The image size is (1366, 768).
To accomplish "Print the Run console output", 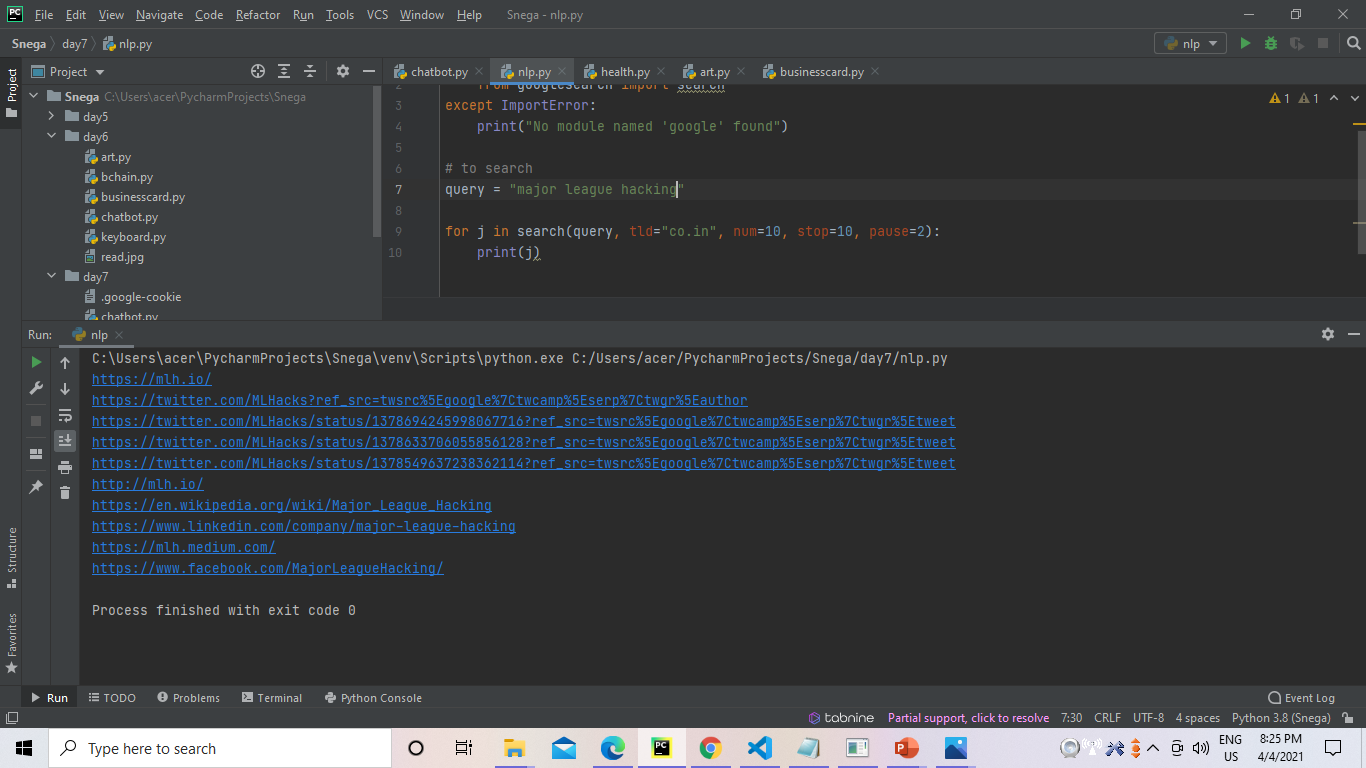I will pos(65,466).
